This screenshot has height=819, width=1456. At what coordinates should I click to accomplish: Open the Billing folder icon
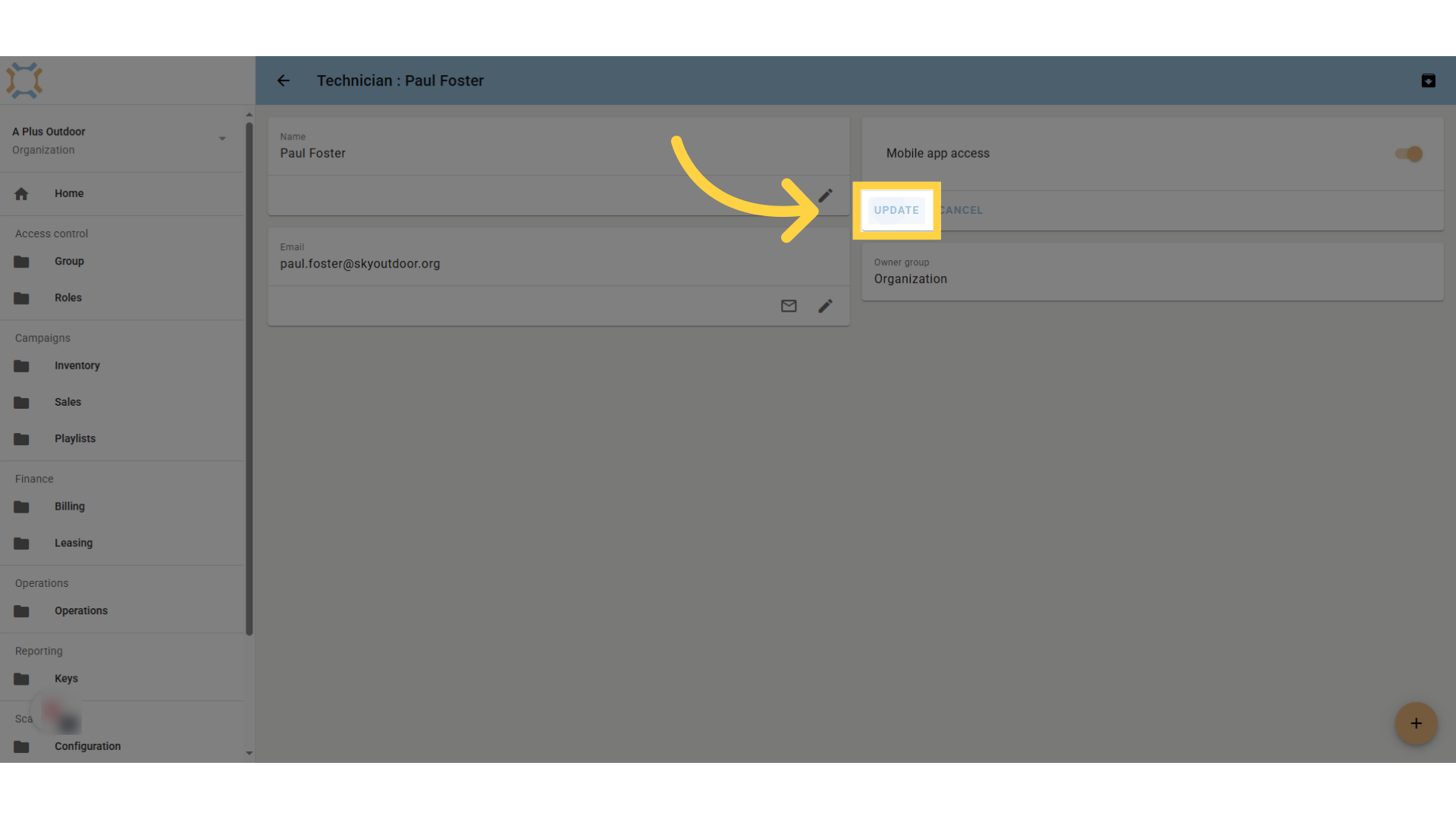(x=21, y=507)
